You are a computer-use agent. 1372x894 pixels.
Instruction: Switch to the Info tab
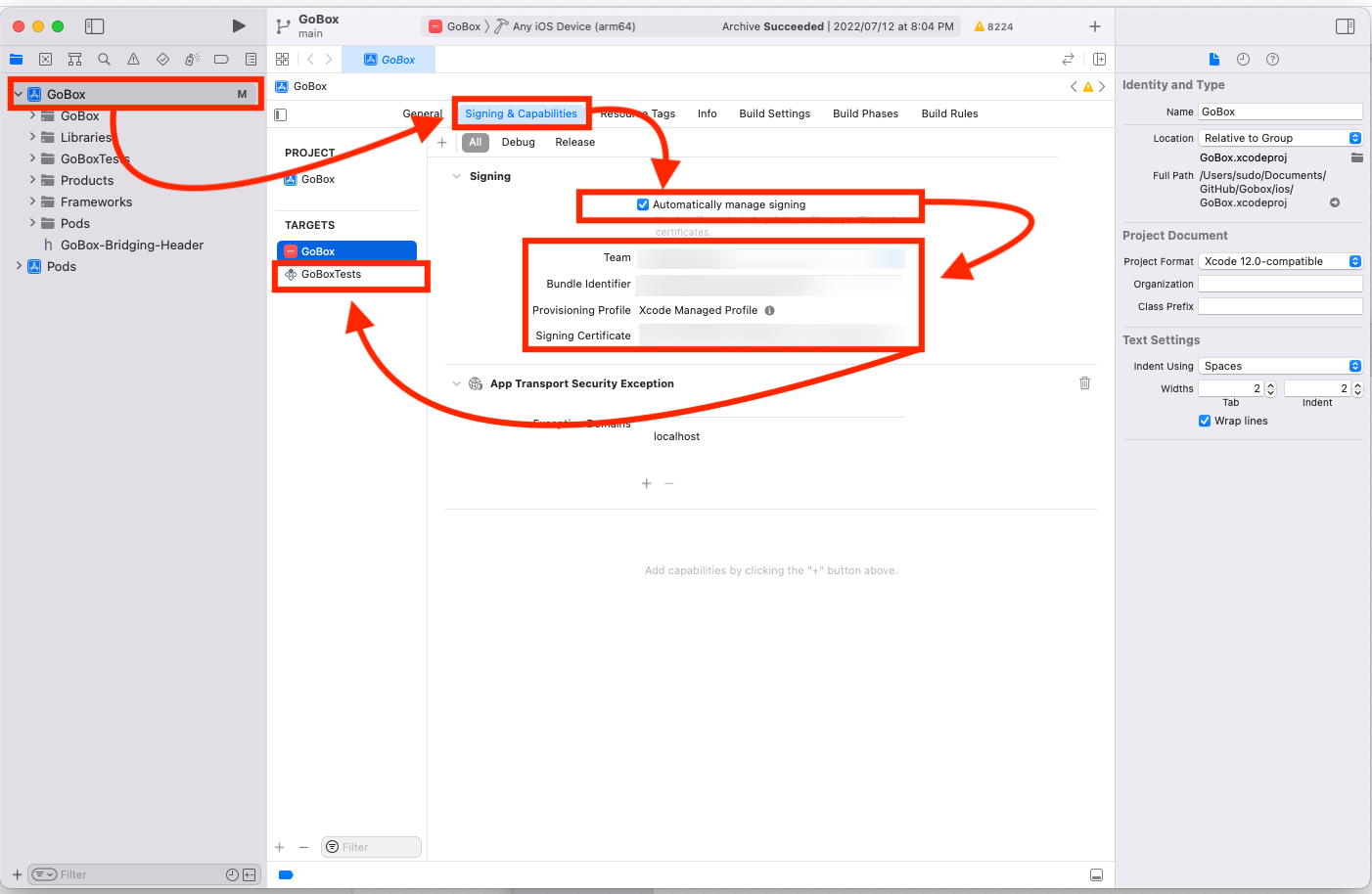point(708,114)
